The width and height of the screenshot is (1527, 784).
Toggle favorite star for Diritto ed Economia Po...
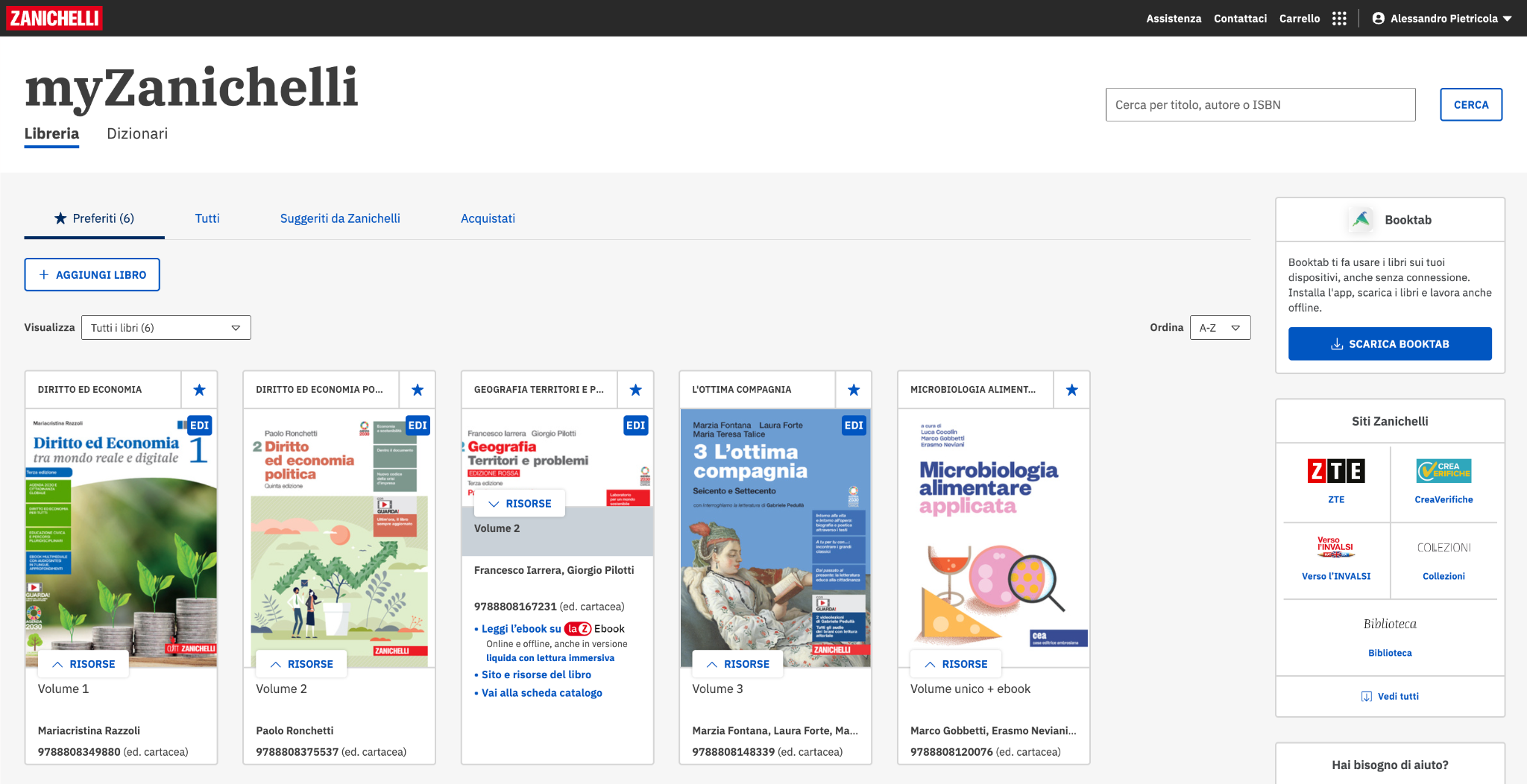point(418,390)
